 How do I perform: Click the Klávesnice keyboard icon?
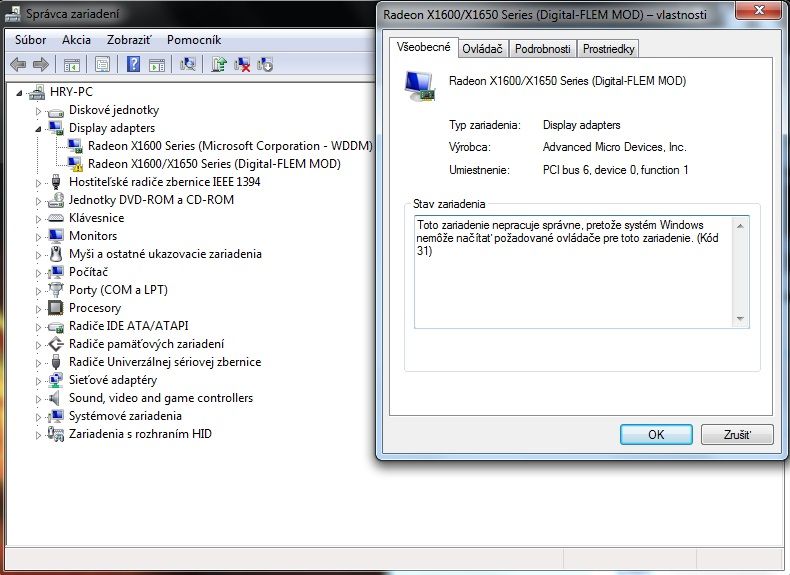[55, 218]
